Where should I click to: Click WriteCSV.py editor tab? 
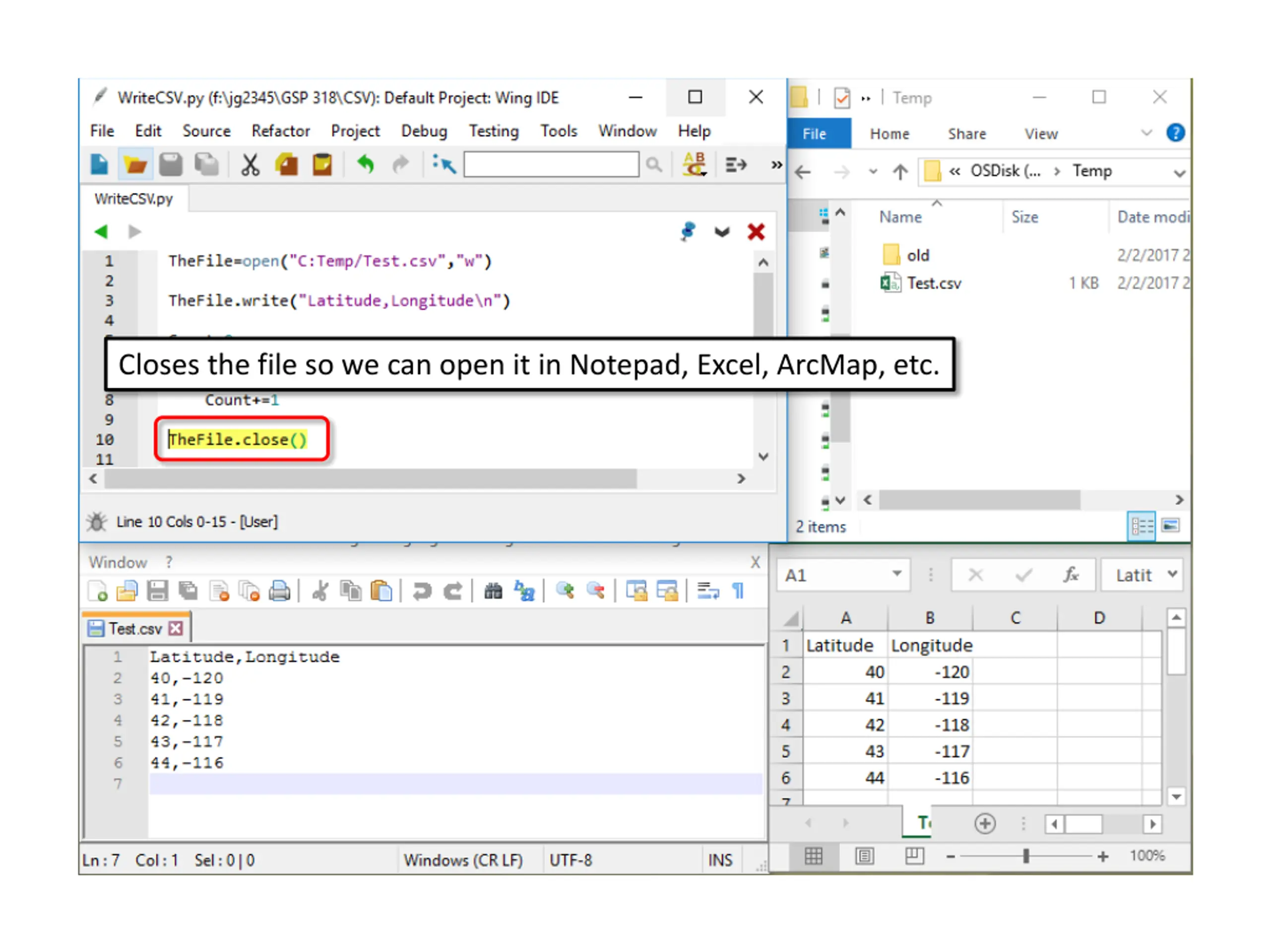coord(134,198)
